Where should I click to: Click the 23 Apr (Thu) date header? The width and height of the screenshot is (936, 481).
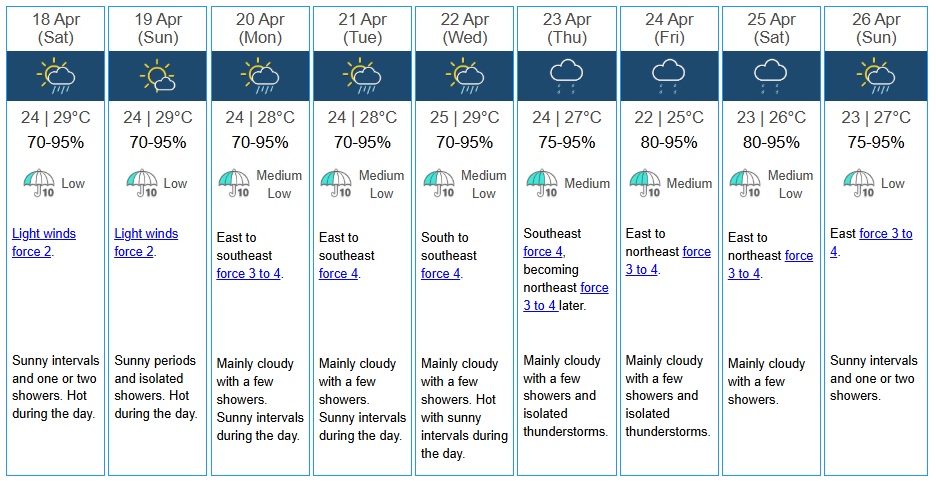click(566, 28)
